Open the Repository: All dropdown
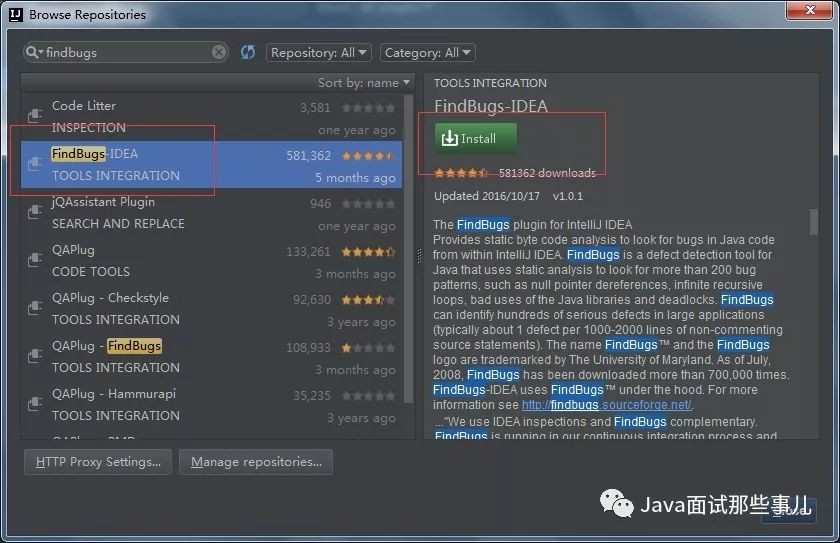The image size is (840, 543). [x=318, y=52]
